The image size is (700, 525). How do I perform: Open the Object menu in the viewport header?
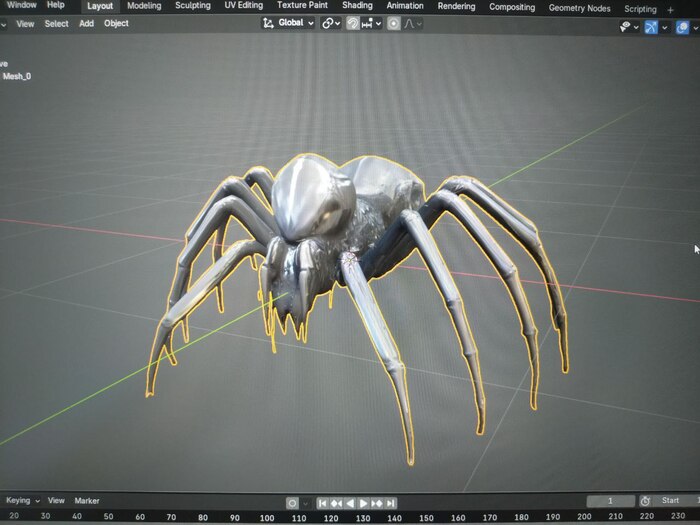pos(116,23)
